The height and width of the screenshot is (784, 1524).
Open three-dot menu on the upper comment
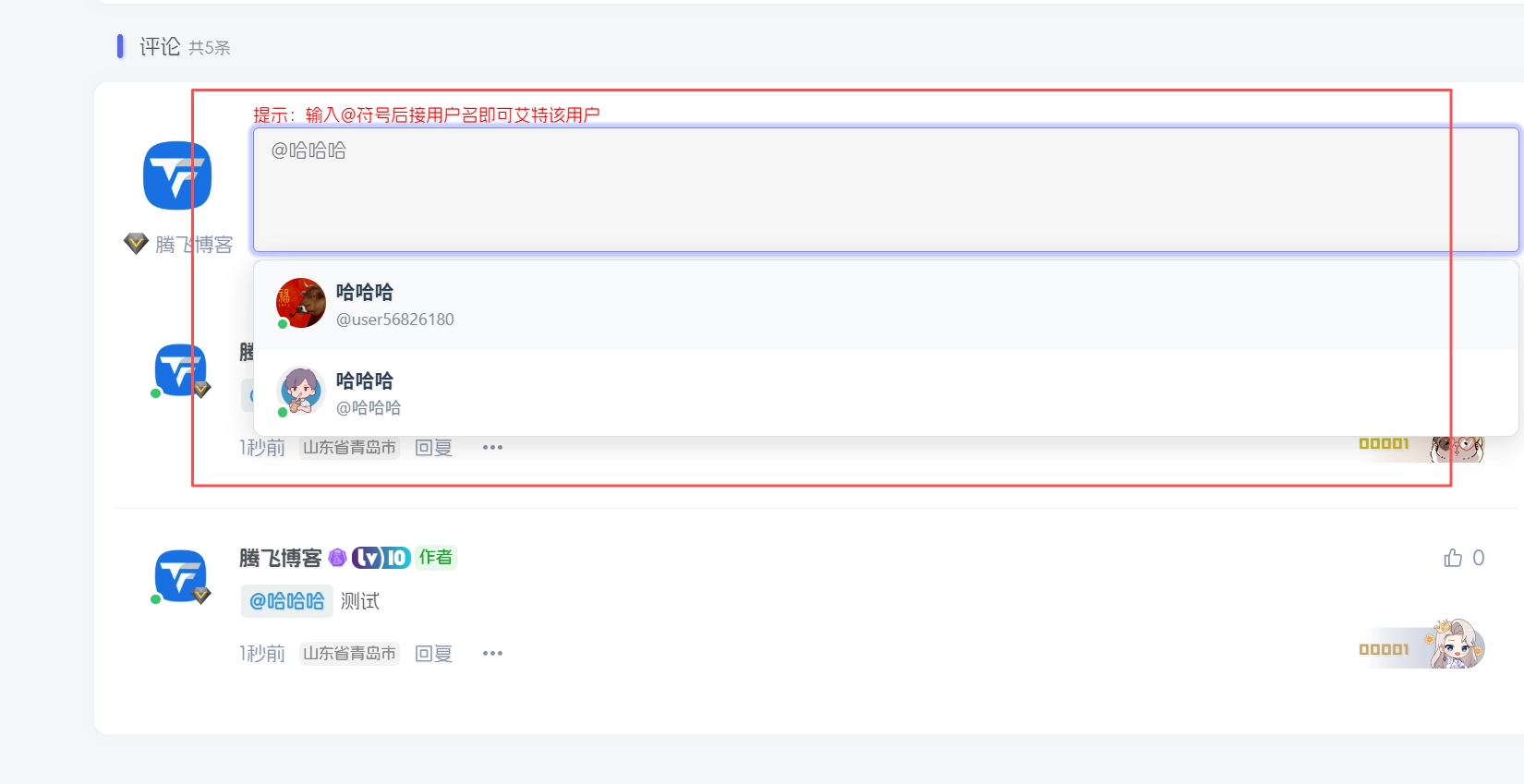pyautogui.click(x=492, y=448)
